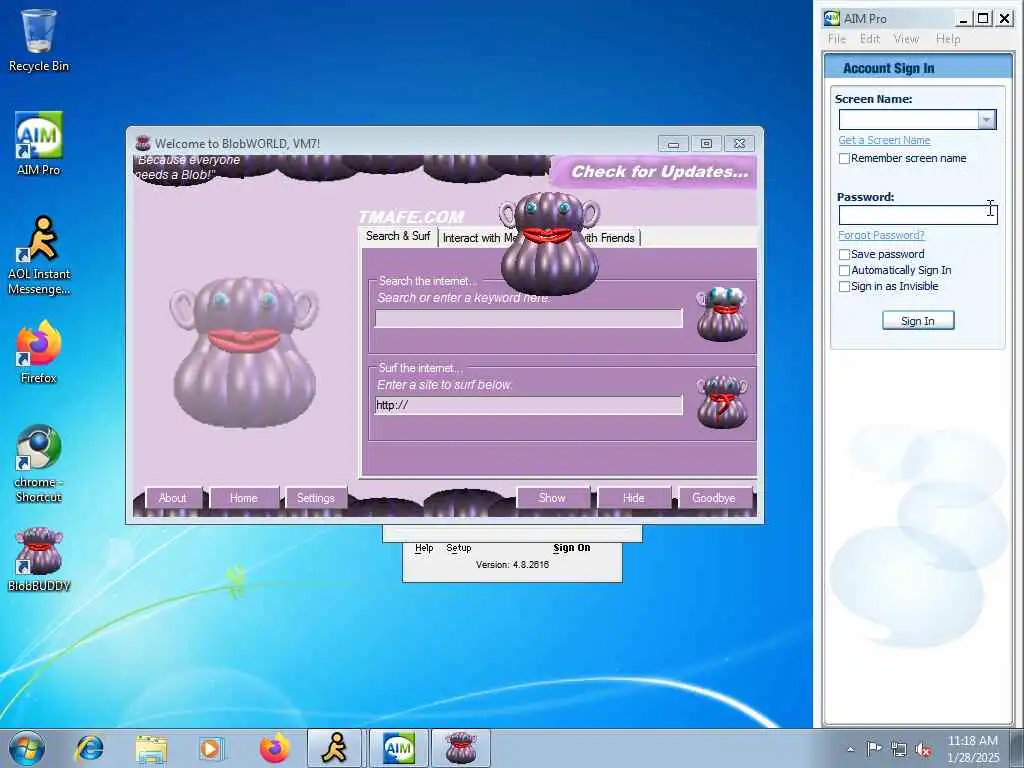
Task: Open the Action Center flag tray icon
Action: [x=873, y=748]
